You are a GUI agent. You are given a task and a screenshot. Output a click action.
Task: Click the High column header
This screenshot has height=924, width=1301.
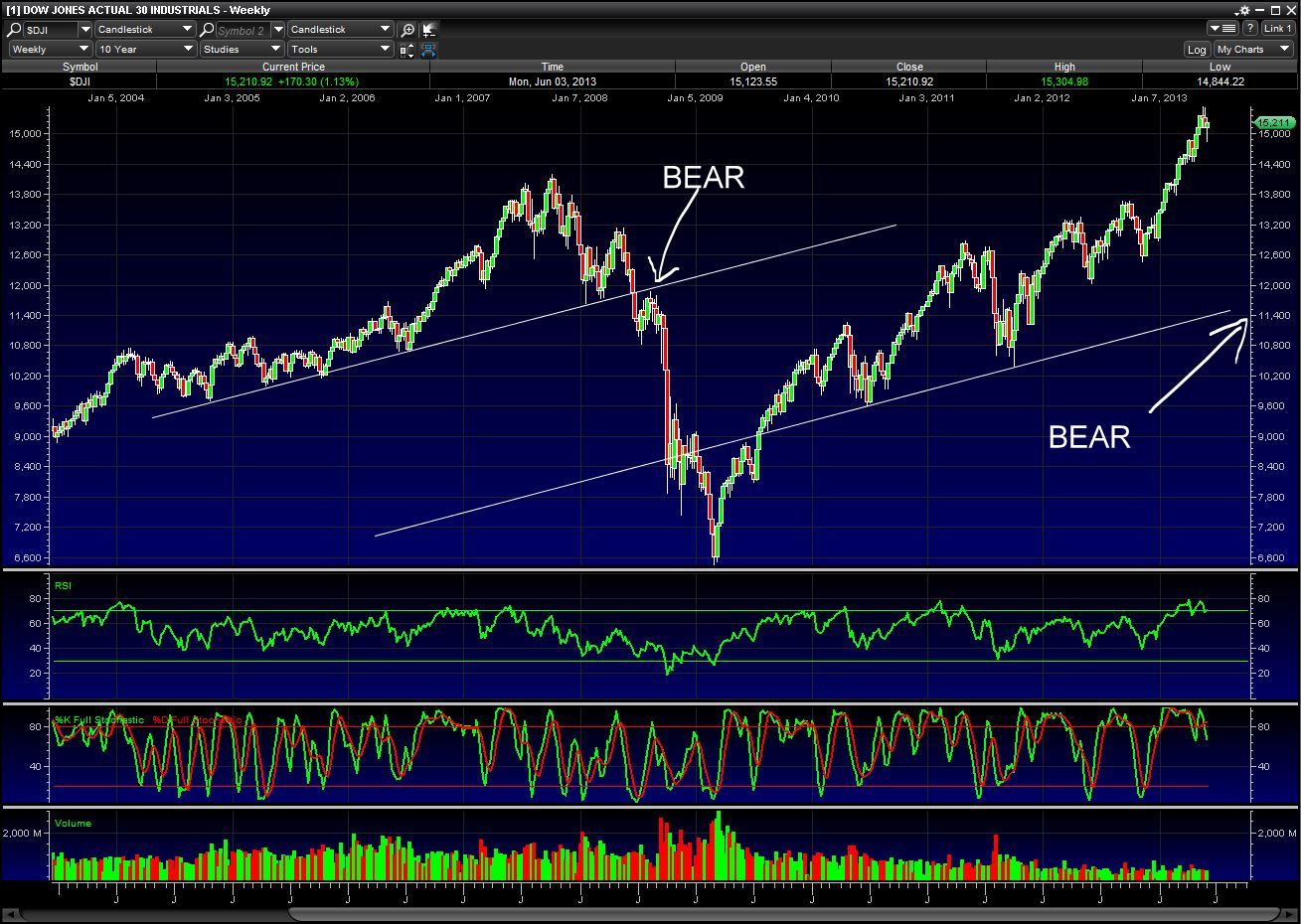(x=1064, y=67)
